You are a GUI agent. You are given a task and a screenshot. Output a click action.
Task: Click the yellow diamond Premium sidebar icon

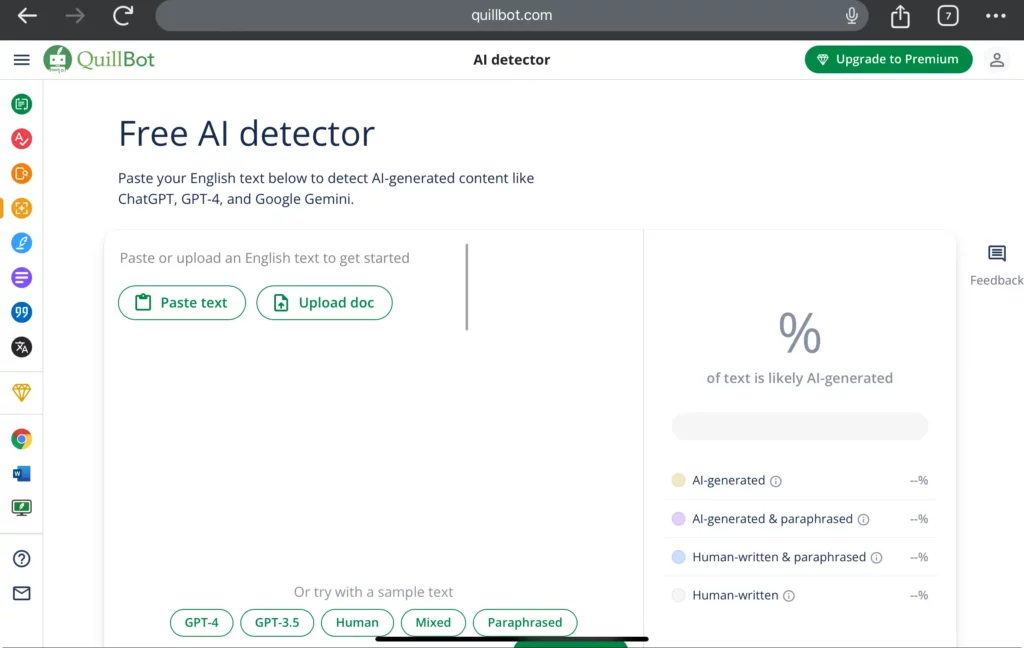tap(22, 392)
